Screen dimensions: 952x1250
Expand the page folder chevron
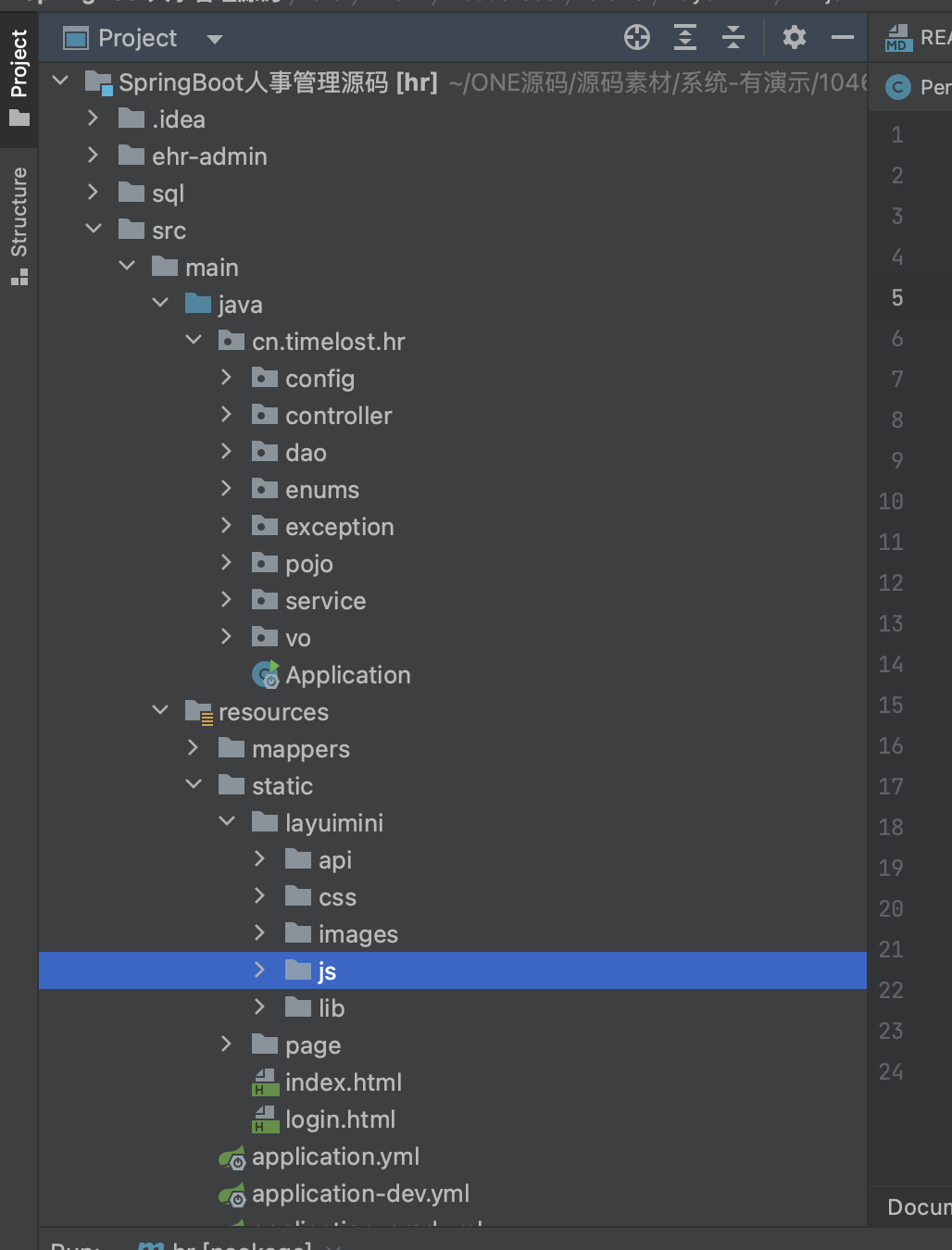point(226,1044)
